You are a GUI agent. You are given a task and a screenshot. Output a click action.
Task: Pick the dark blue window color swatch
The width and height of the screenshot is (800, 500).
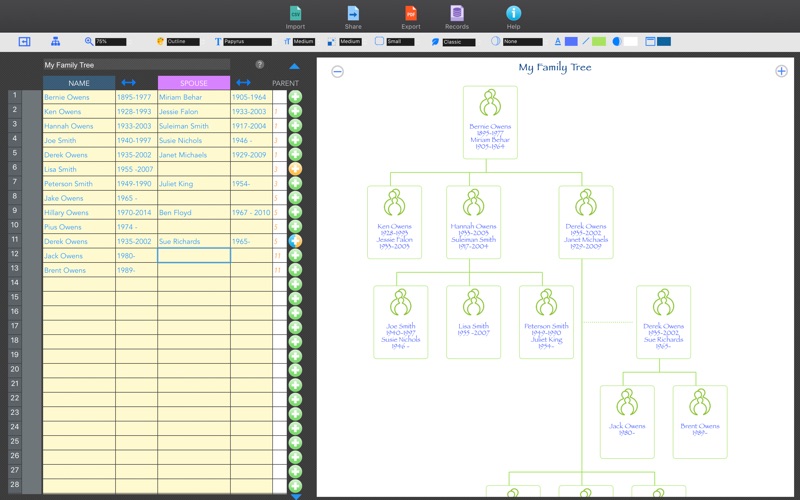coord(664,42)
